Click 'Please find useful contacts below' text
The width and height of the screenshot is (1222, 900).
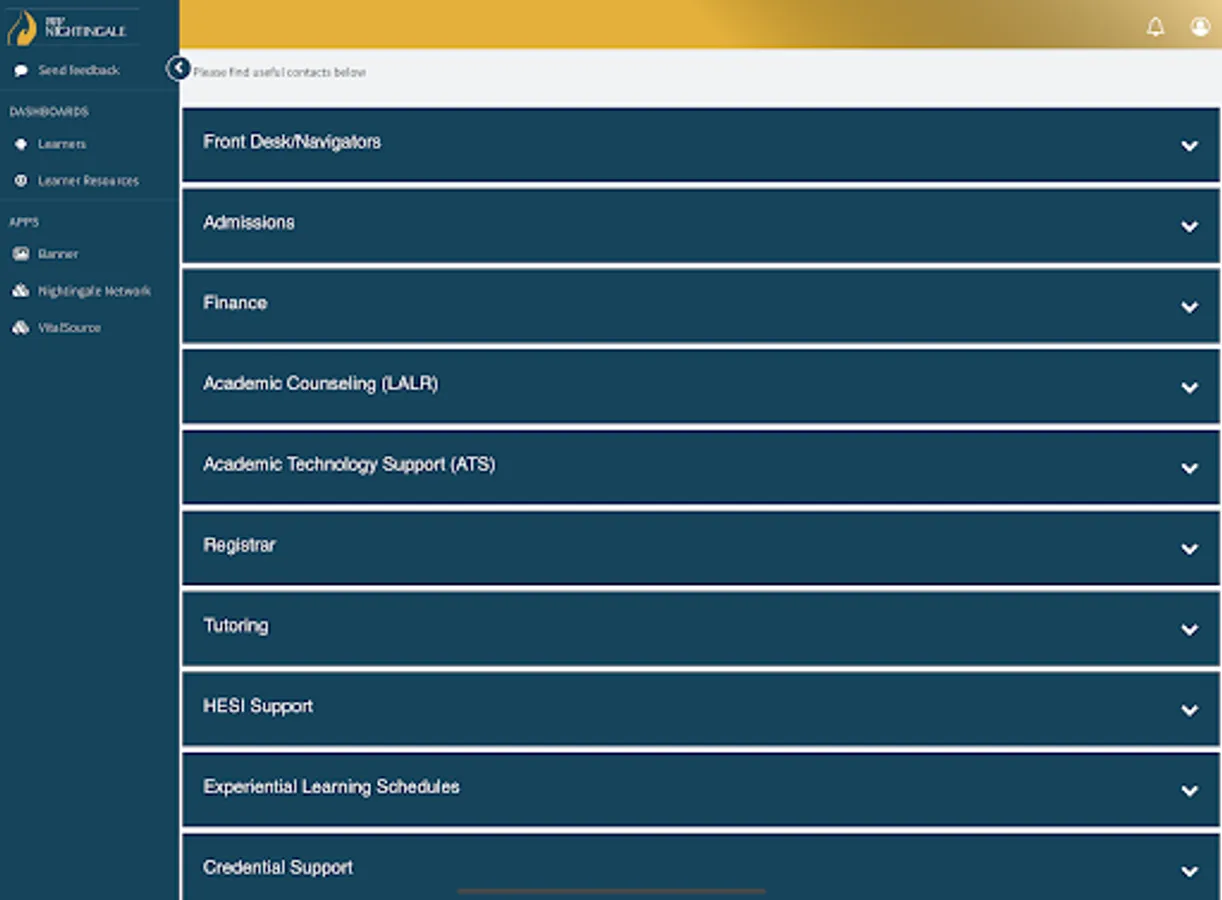pos(279,73)
